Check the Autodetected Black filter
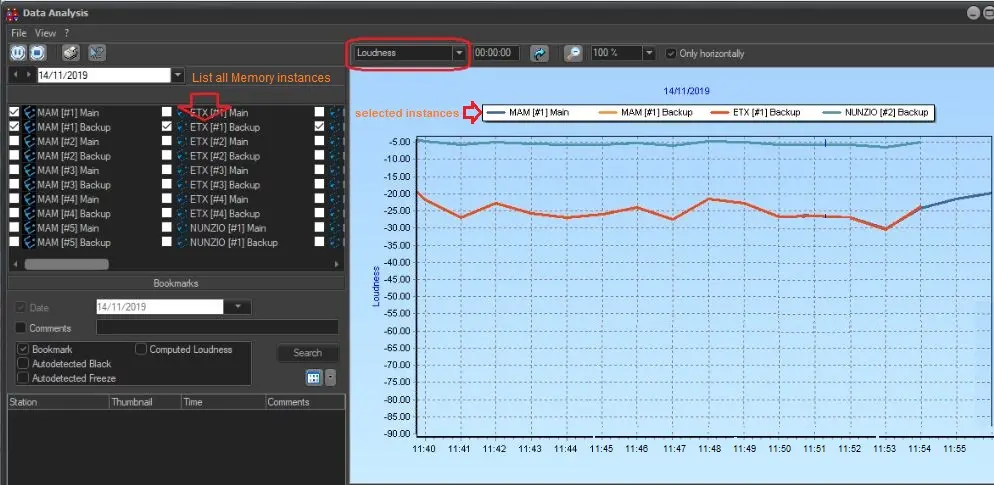This screenshot has width=994, height=485. pyautogui.click(x=23, y=364)
